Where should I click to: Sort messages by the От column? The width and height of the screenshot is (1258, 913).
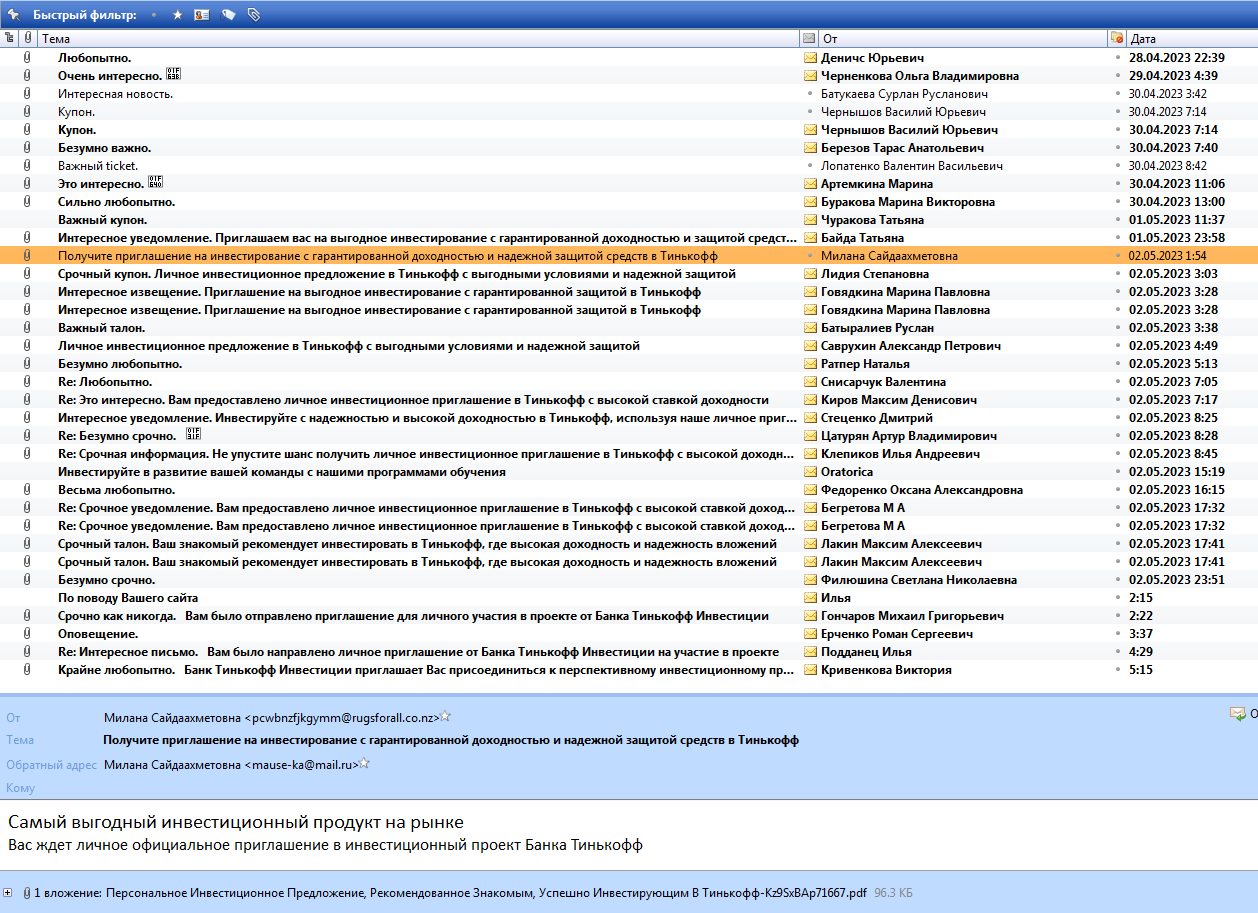tap(963, 38)
